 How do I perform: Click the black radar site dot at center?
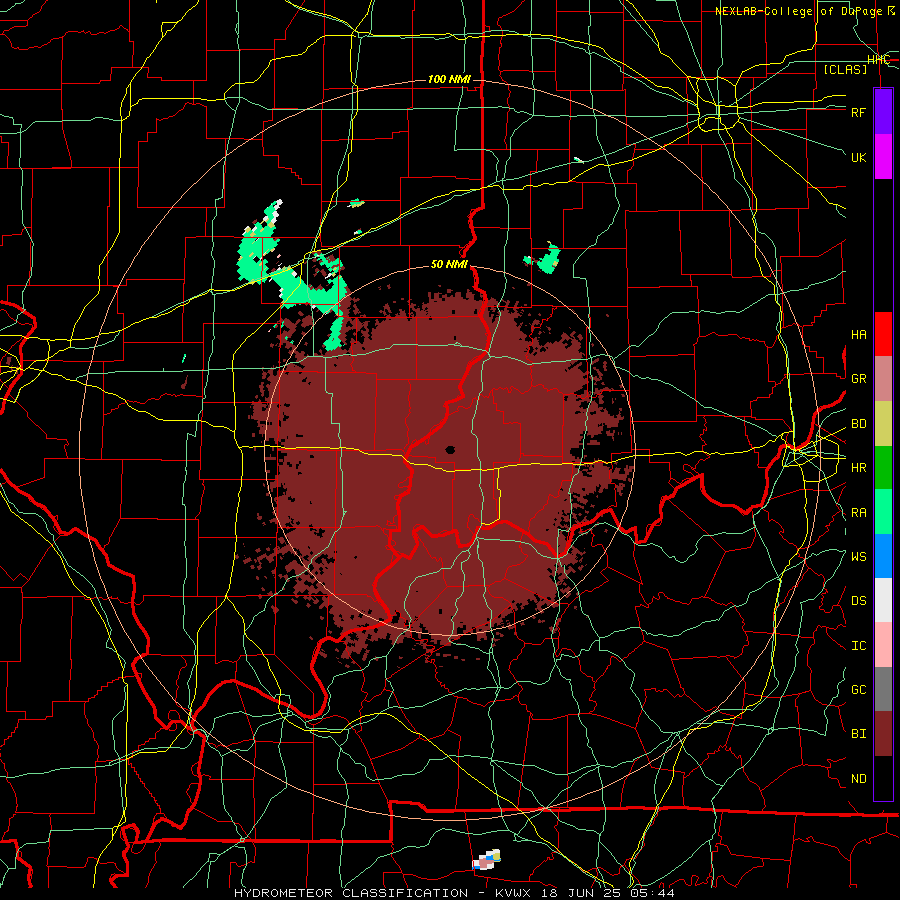coord(450,450)
